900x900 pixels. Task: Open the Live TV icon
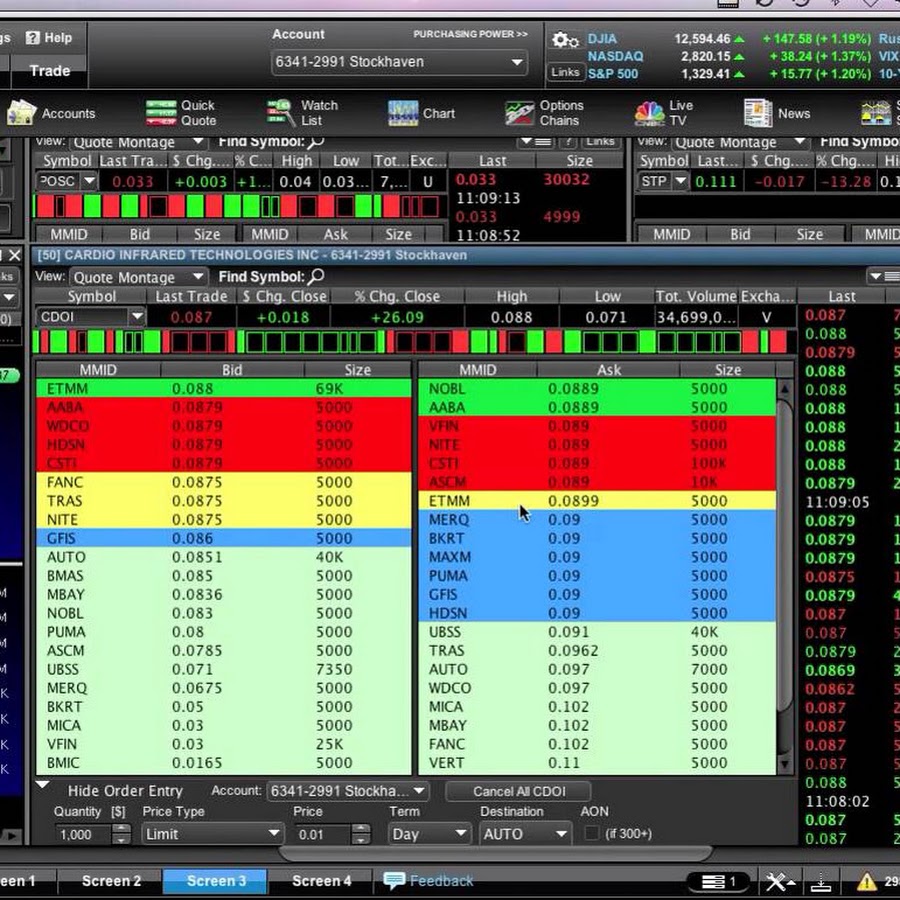[664, 113]
